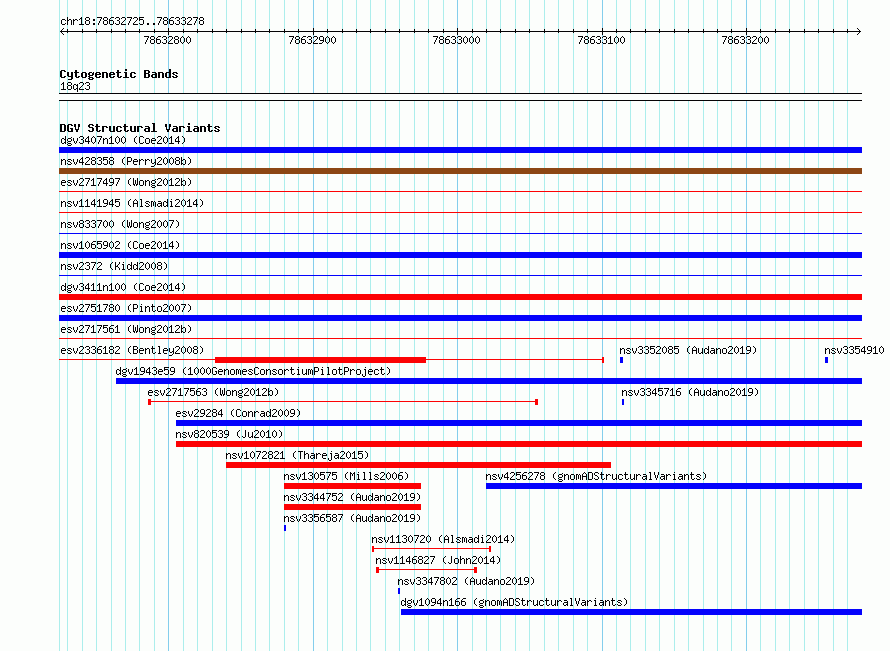Click the dgv3407n100 (Coe2014) blue variant bar
Viewport: 890px width, 651px height.
click(x=460, y=150)
